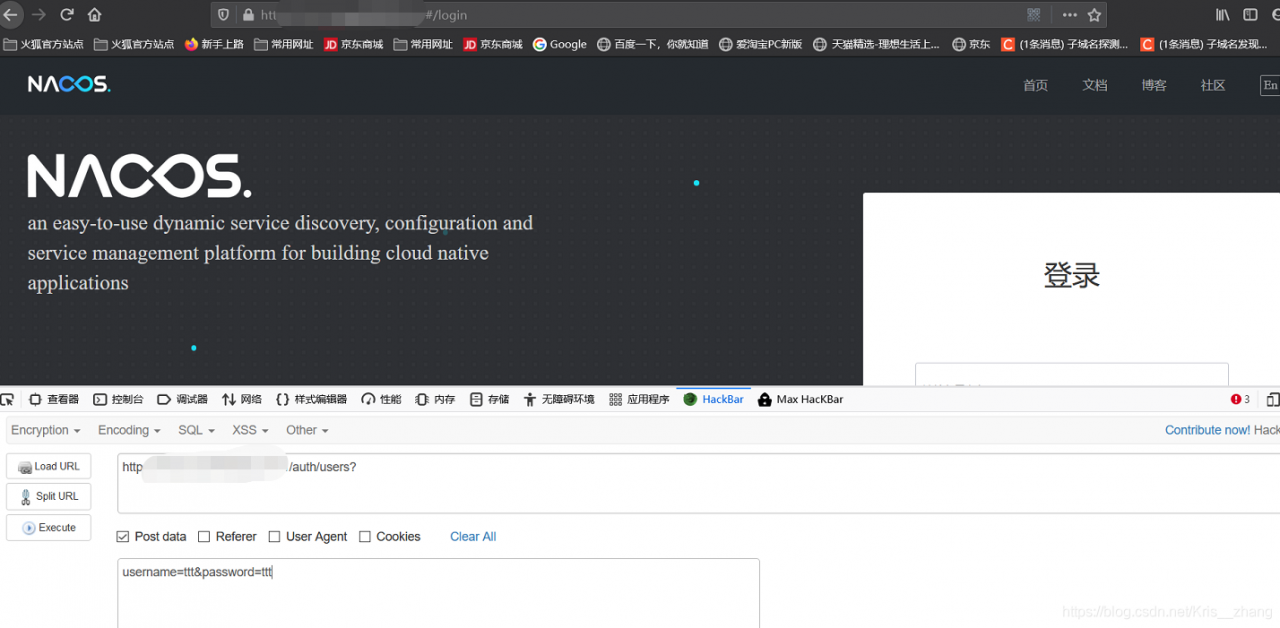
Task: Switch site language with En button
Action: [1270, 85]
